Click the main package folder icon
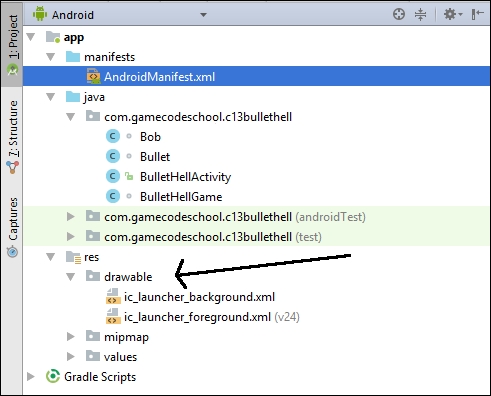Screen dimensions: 491x396 tap(93, 116)
